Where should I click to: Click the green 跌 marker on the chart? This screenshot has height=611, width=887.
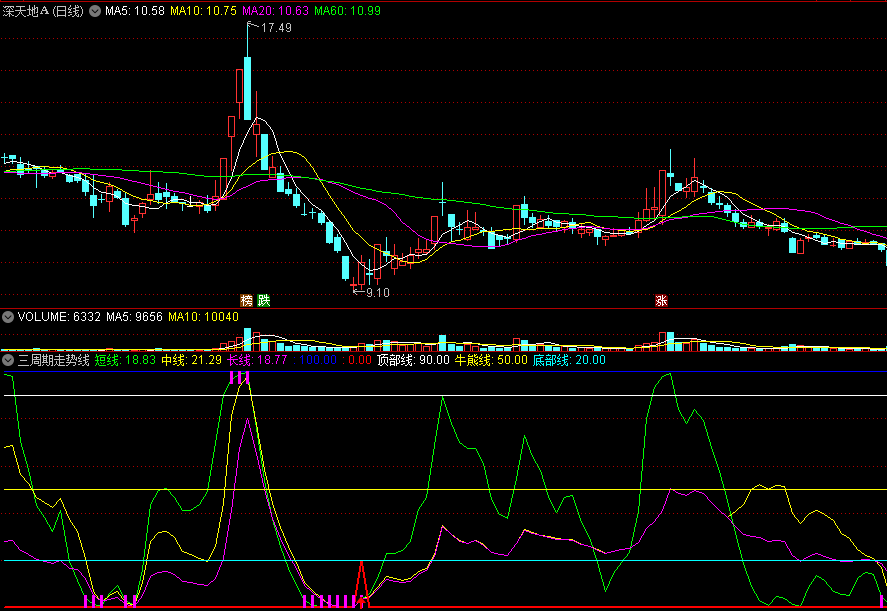(264, 300)
